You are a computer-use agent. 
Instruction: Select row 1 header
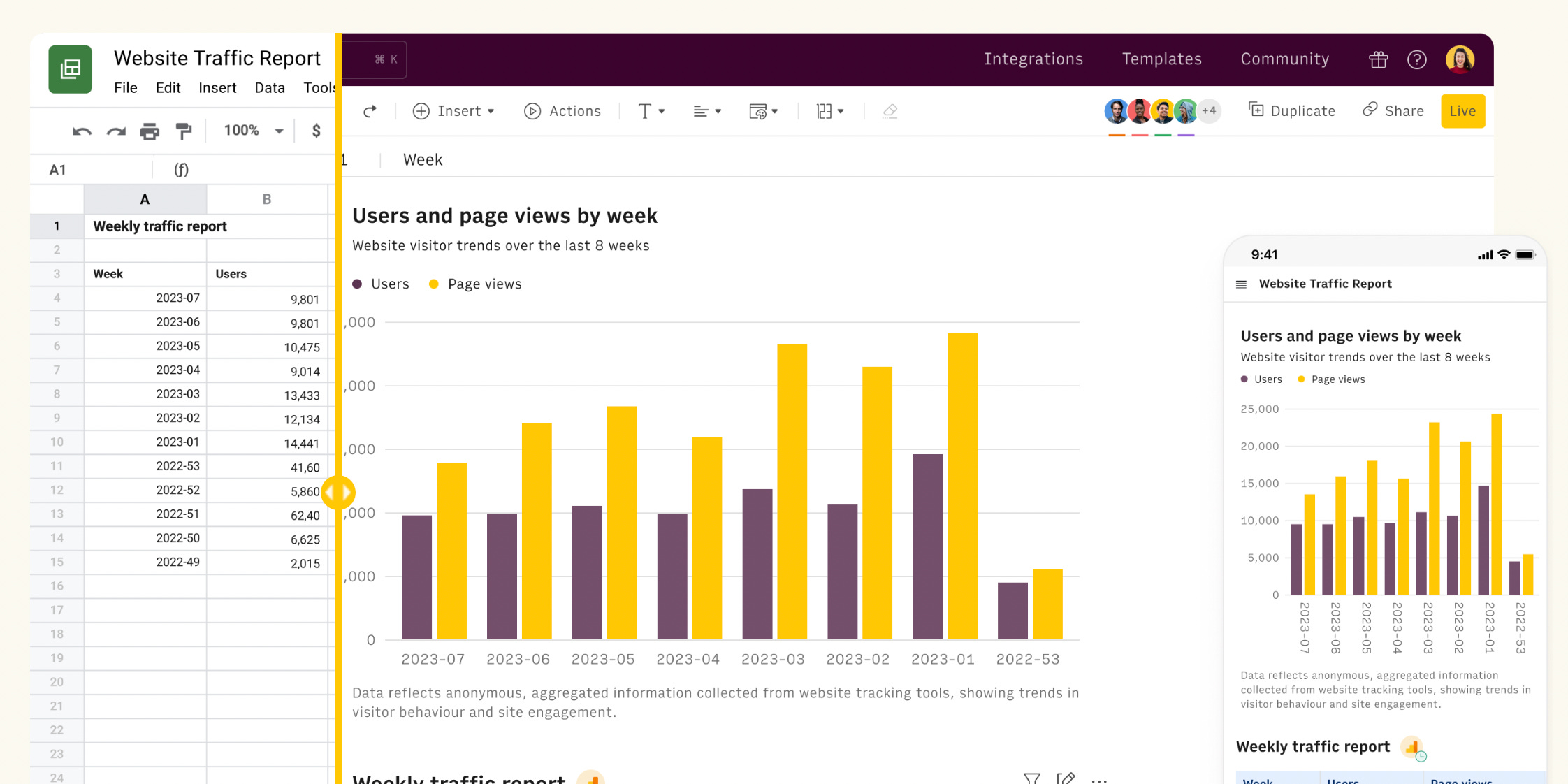click(57, 226)
